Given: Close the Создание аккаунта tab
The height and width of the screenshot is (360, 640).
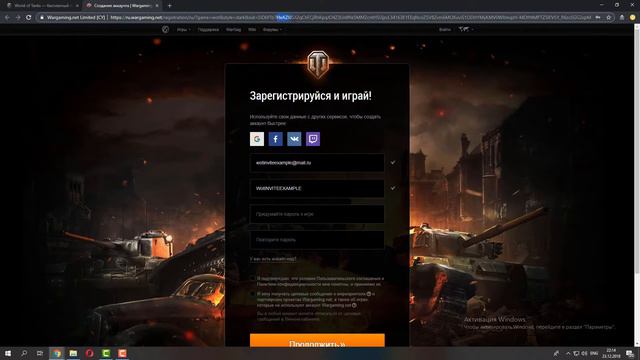Looking at the screenshot, I should 157,6.
